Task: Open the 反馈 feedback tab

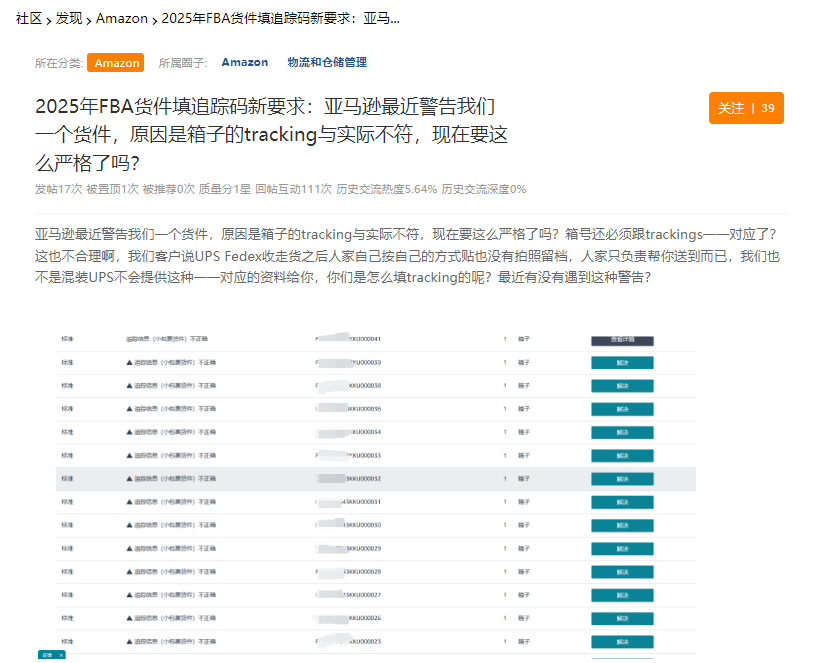Action: click(45, 655)
